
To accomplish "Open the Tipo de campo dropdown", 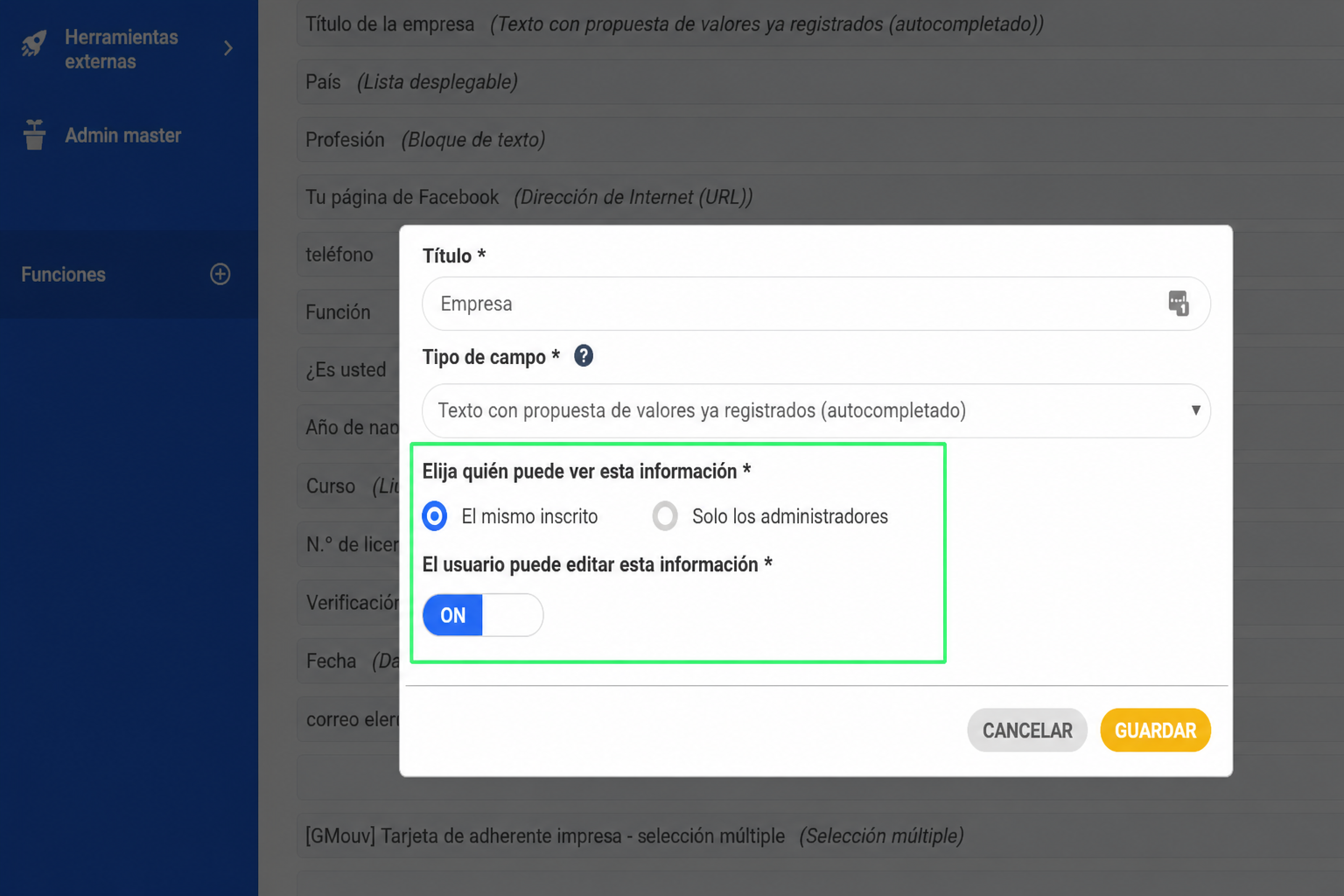I will (x=815, y=410).
